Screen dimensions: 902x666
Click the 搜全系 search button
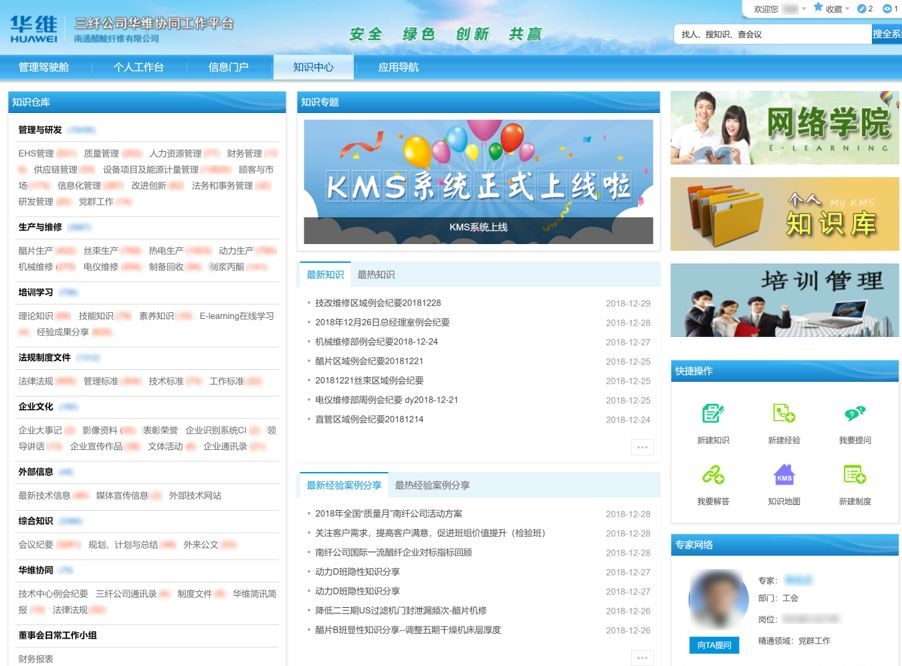tap(886, 33)
